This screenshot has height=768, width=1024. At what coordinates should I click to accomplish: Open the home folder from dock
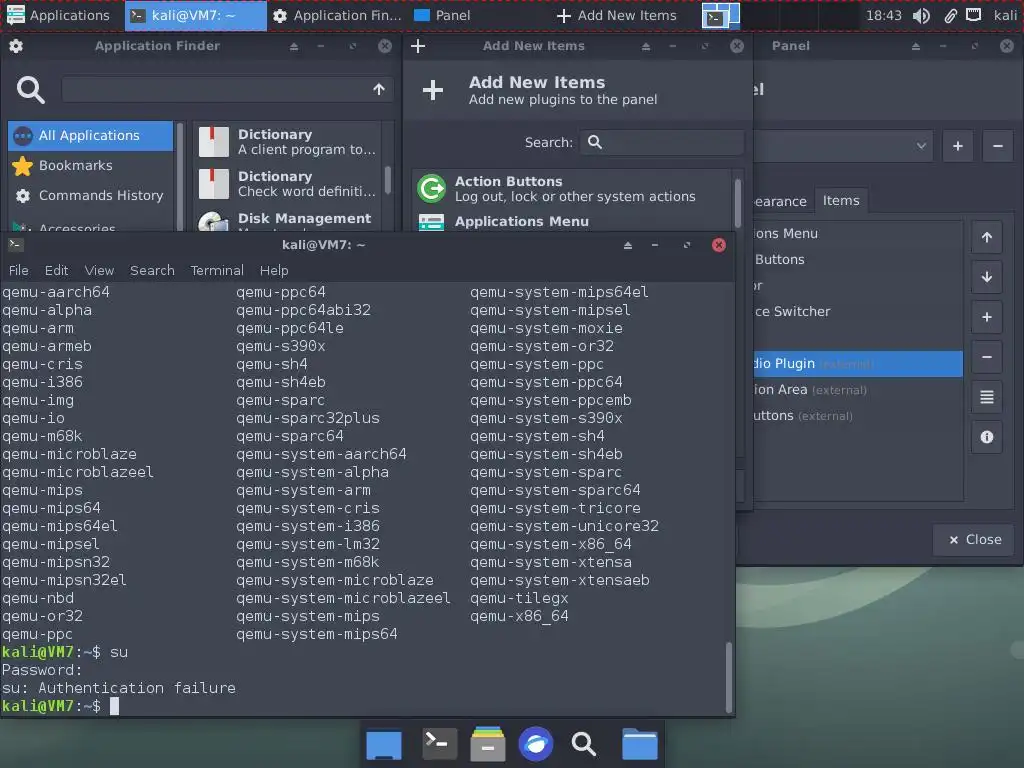[x=639, y=744]
